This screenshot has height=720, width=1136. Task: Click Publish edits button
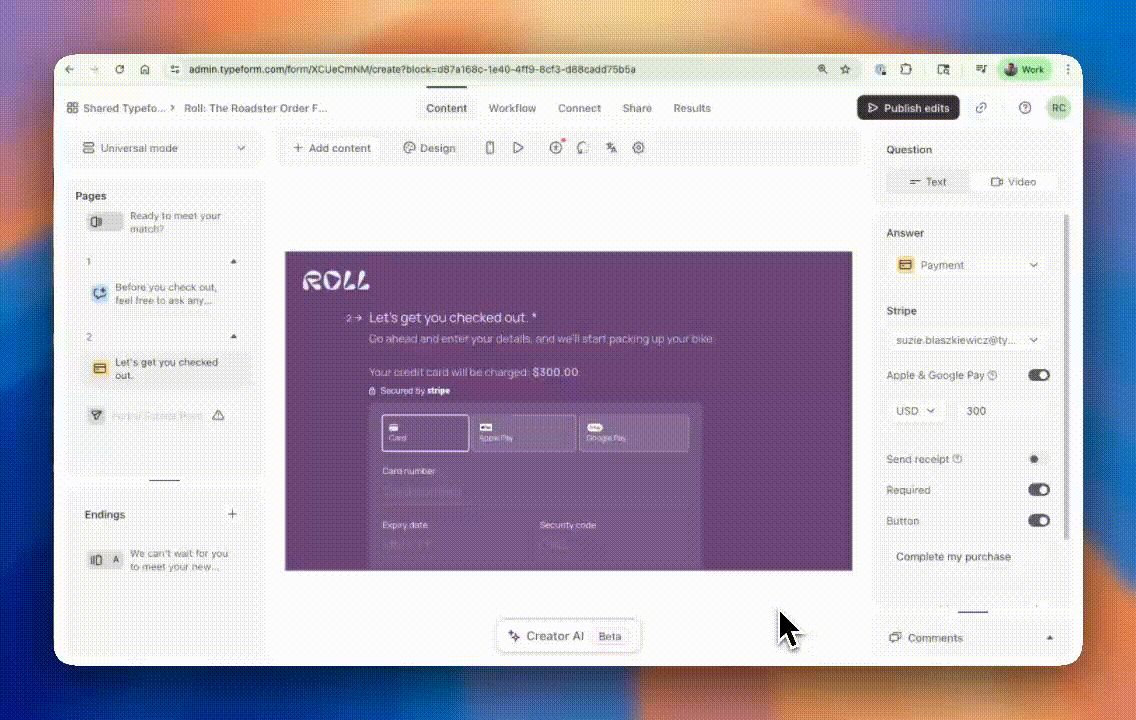(x=909, y=108)
